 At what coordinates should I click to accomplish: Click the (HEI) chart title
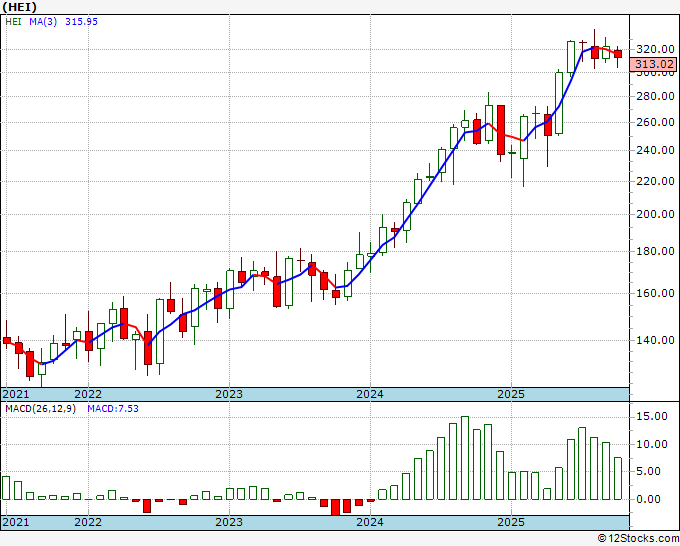[20, 7]
